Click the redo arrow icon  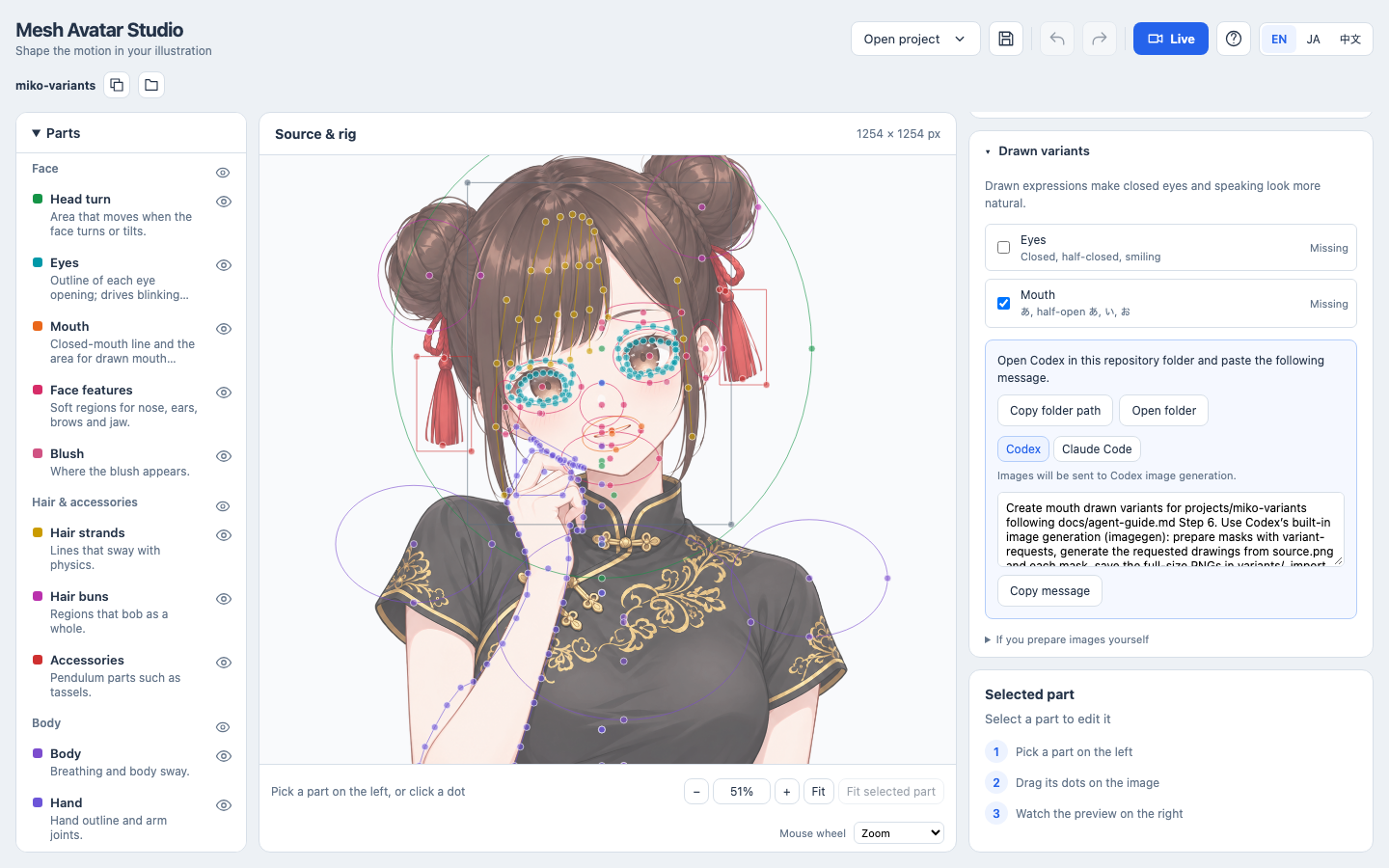pos(1100,39)
